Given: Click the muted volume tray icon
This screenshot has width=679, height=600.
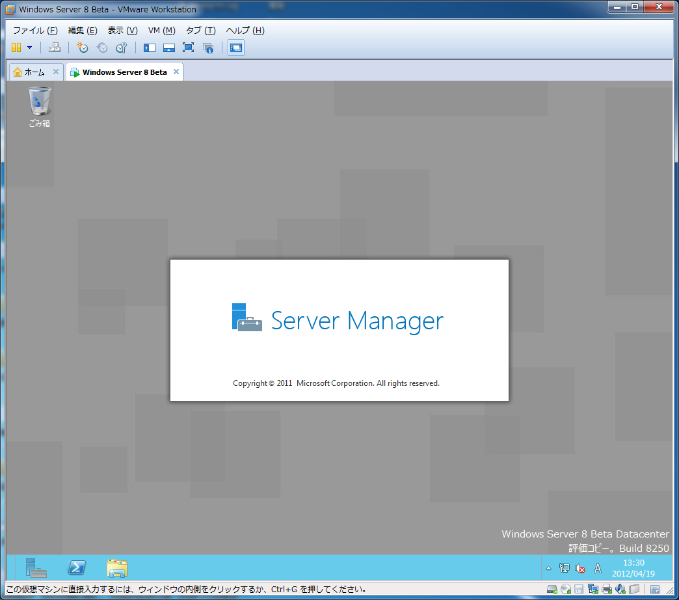Looking at the screenshot, I should [580, 568].
